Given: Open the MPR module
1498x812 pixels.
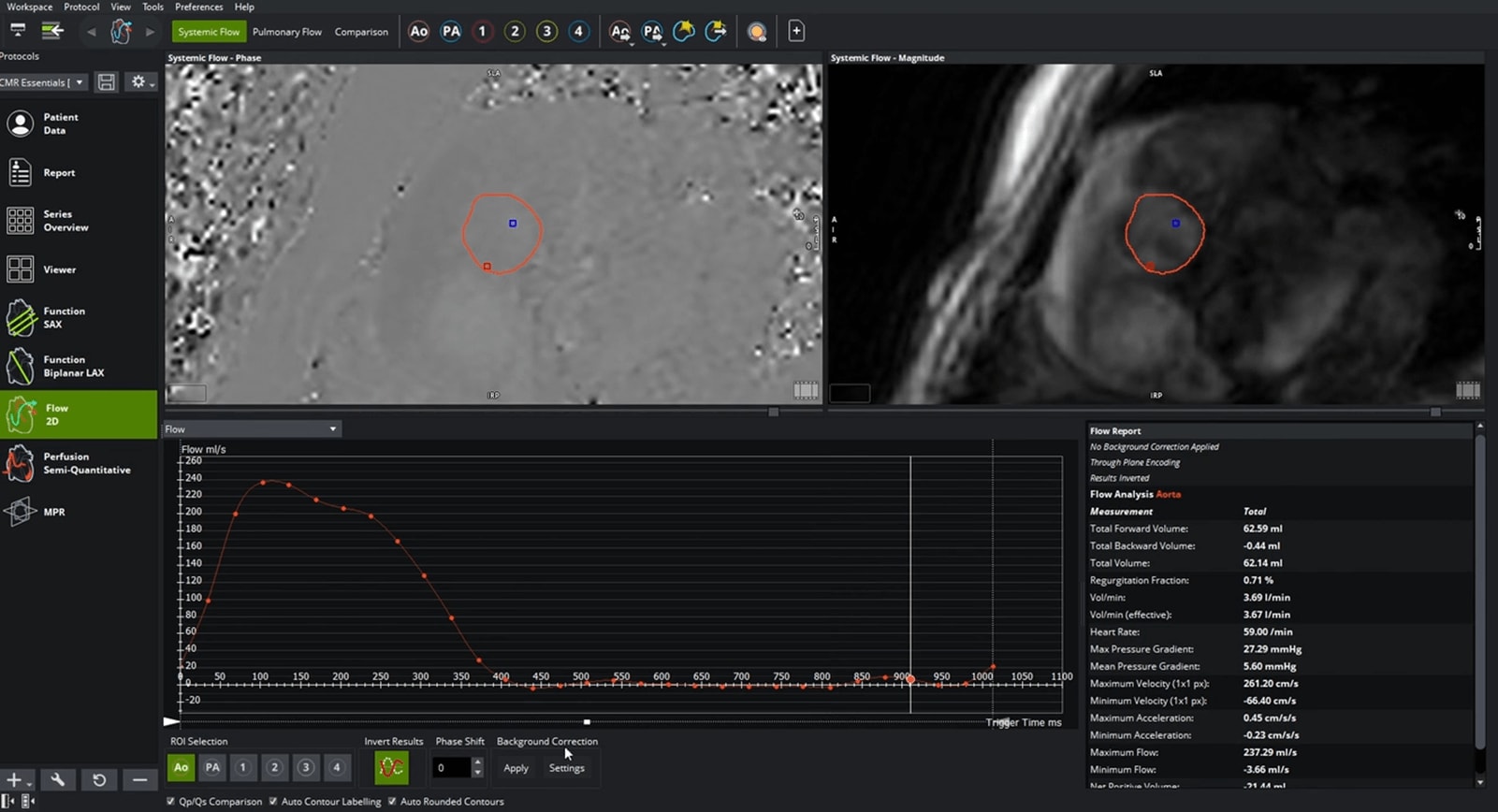Looking at the screenshot, I should click(79, 512).
